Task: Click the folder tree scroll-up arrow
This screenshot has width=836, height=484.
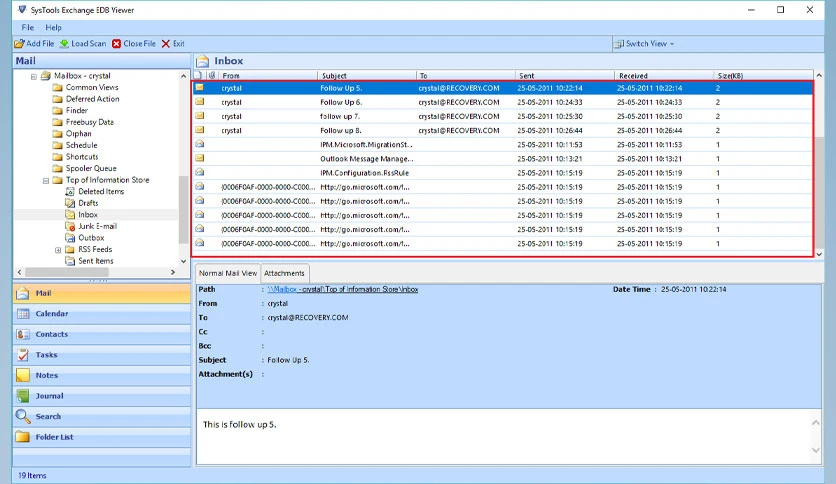Action: (183, 76)
